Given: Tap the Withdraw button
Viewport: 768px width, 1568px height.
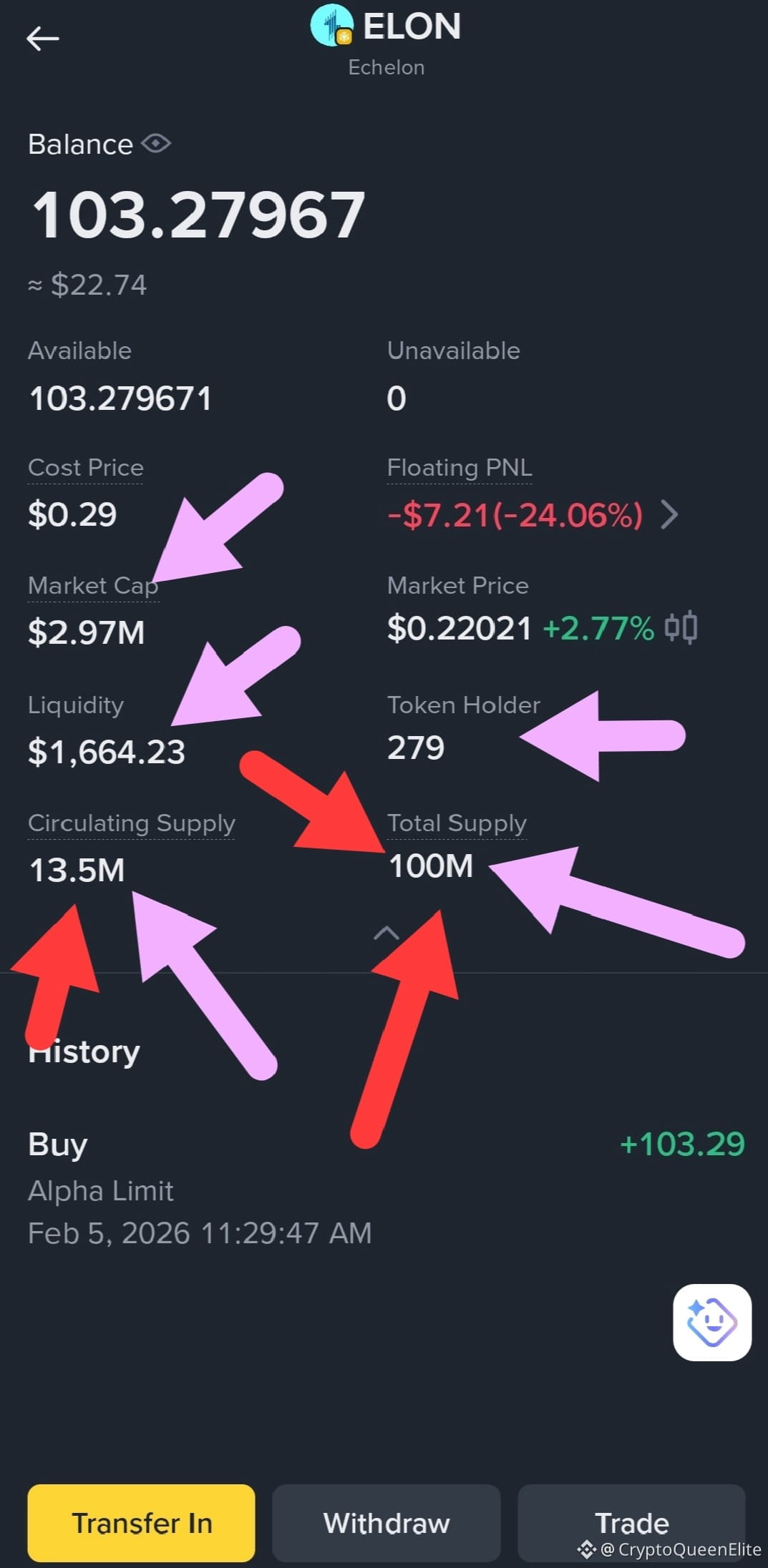Looking at the screenshot, I should (x=387, y=1523).
